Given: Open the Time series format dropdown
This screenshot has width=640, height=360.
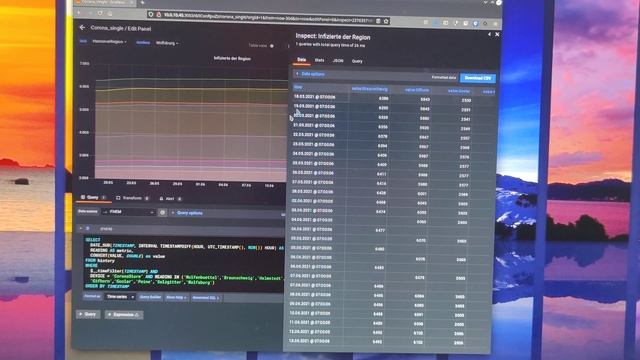Looking at the screenshot, I should [x=120, y=297].
